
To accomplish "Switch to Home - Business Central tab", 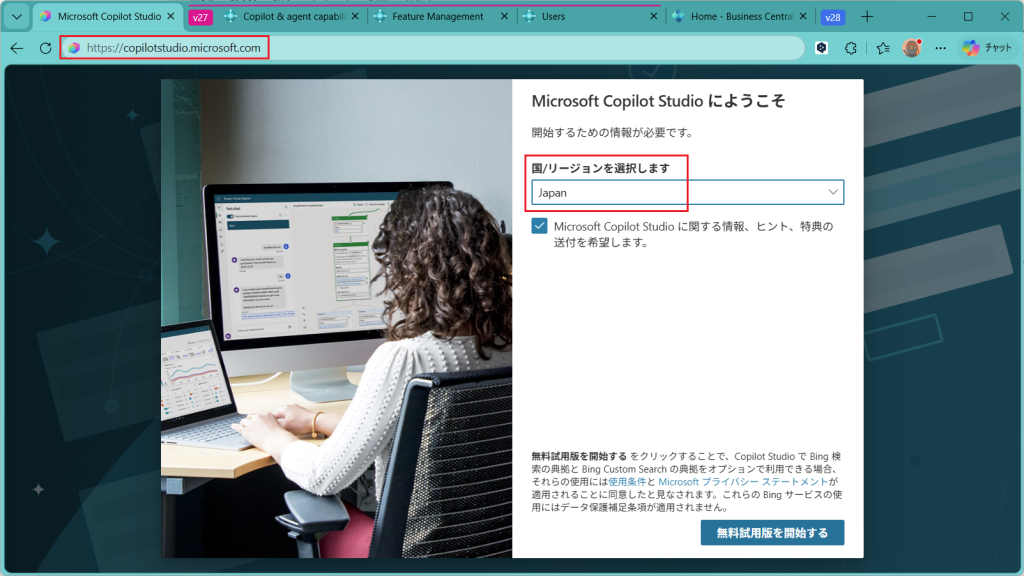I will click(733, 17).
